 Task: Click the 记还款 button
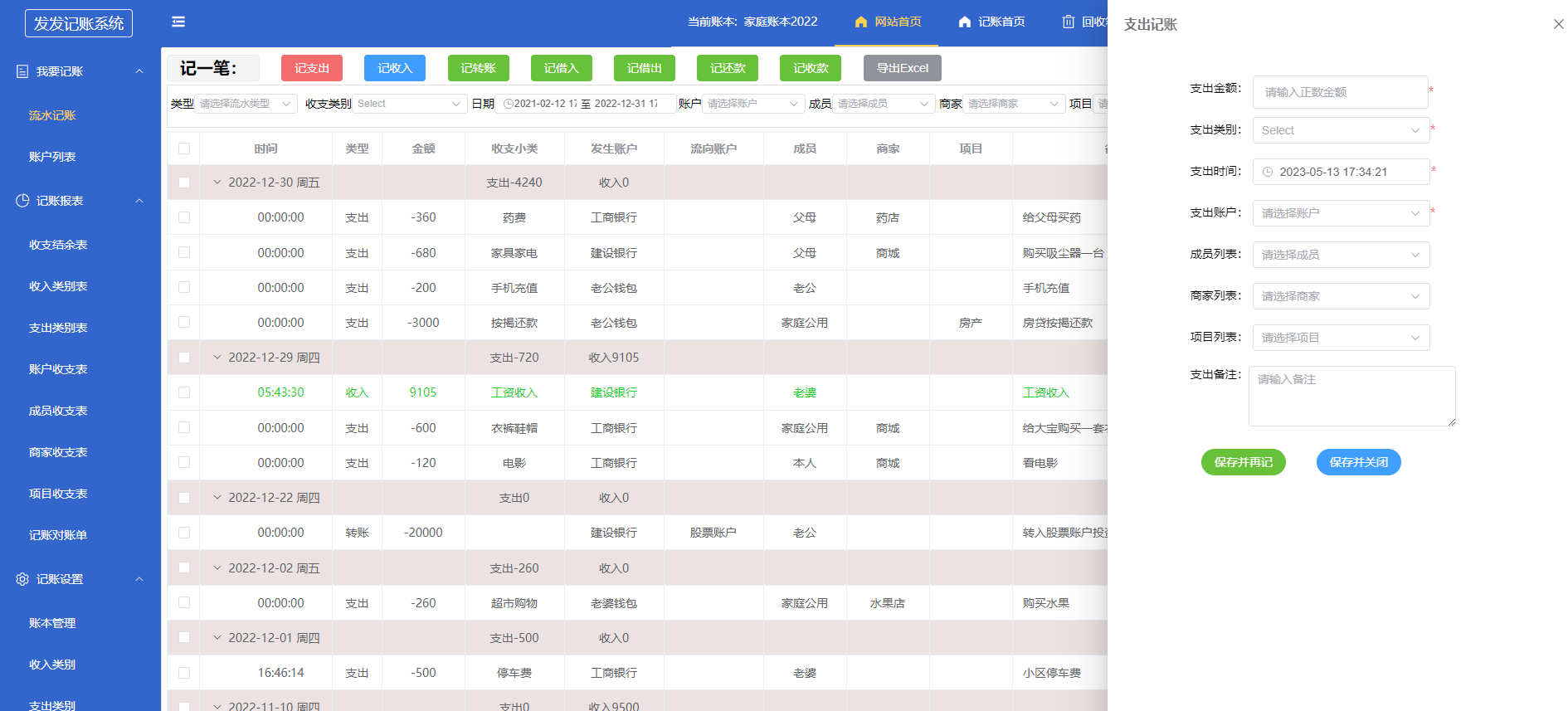tap(728, 68)
